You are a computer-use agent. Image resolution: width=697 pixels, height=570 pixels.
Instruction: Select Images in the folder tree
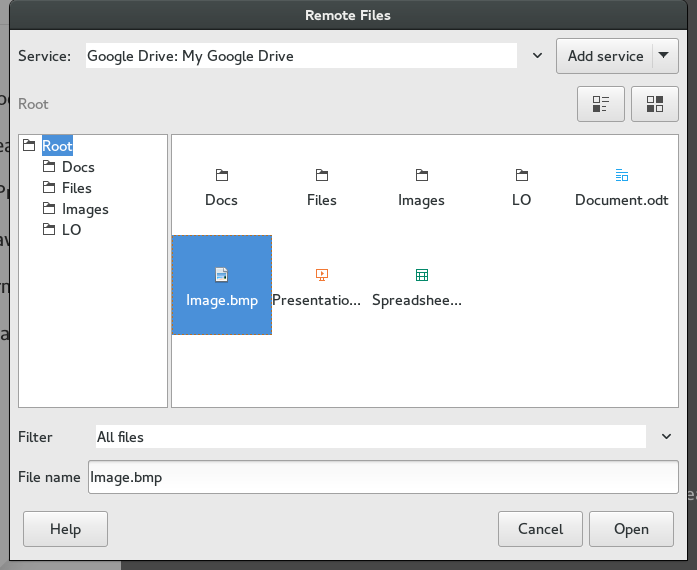pos(85,209)
